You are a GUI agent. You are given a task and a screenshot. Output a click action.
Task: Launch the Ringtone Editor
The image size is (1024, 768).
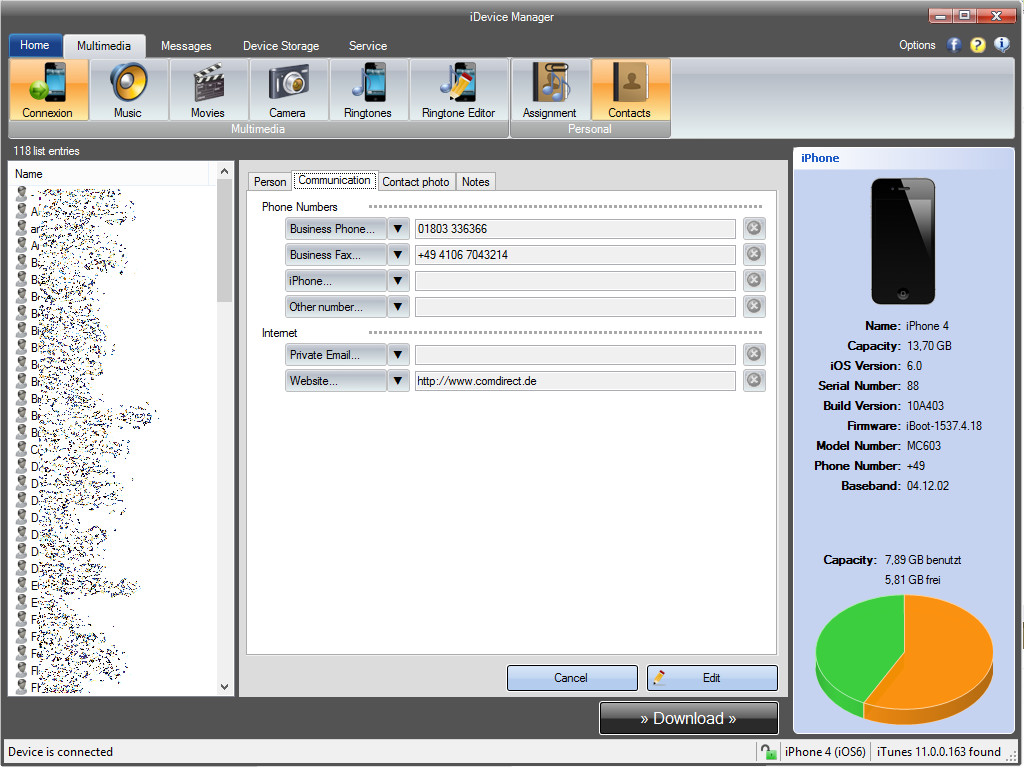coord(458,90)
